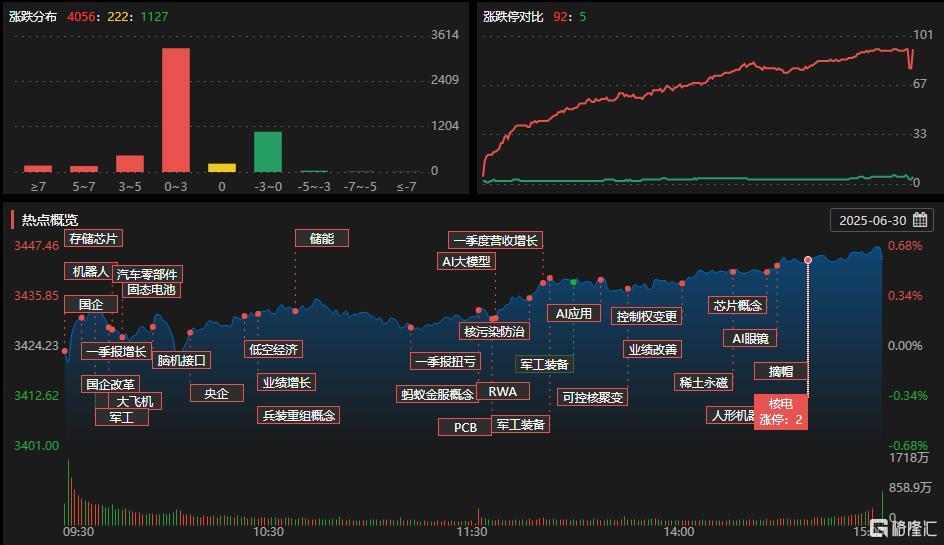Image resolution: width=944 pixels, height=545 pixels.
Task: Open the 业绩改善 hotspot tag
Action: (x=653, y=349)
